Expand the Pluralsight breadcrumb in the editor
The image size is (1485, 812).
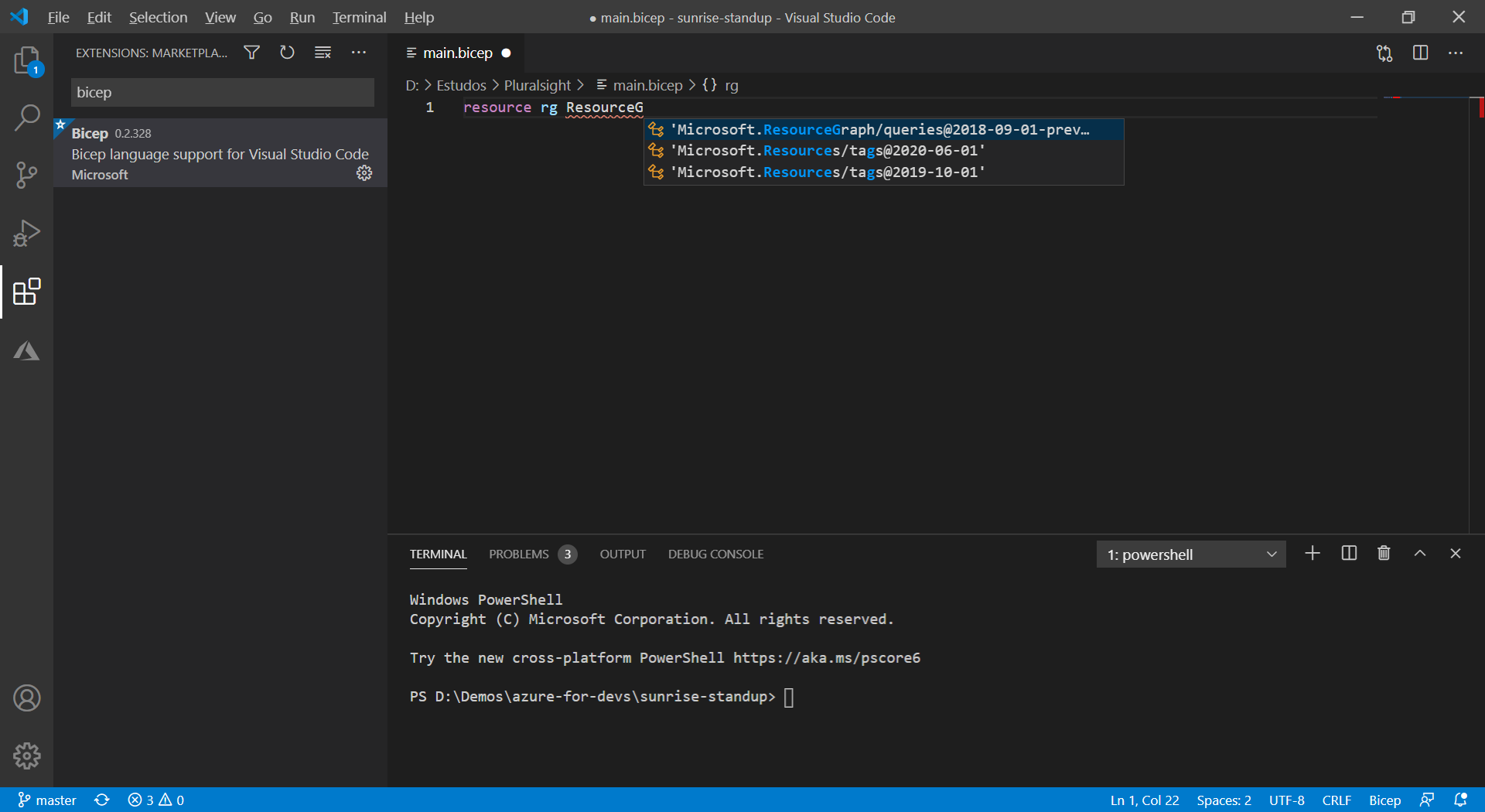(538, 85)
